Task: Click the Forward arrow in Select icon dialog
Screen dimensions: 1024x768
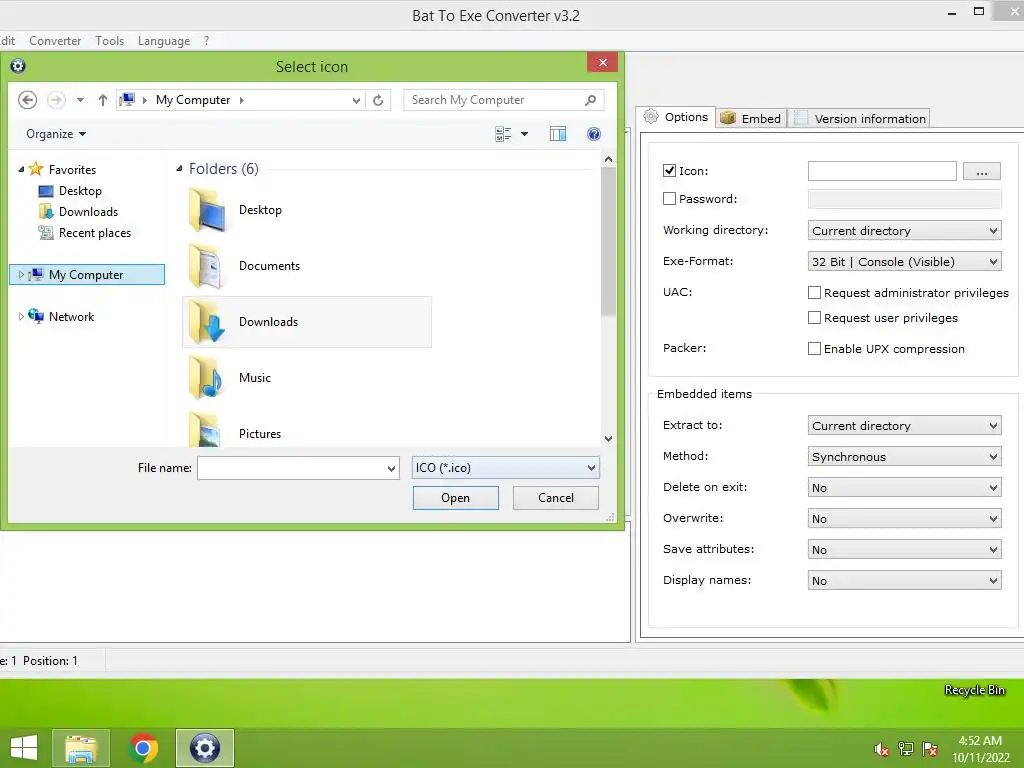Action: point(57,100)
